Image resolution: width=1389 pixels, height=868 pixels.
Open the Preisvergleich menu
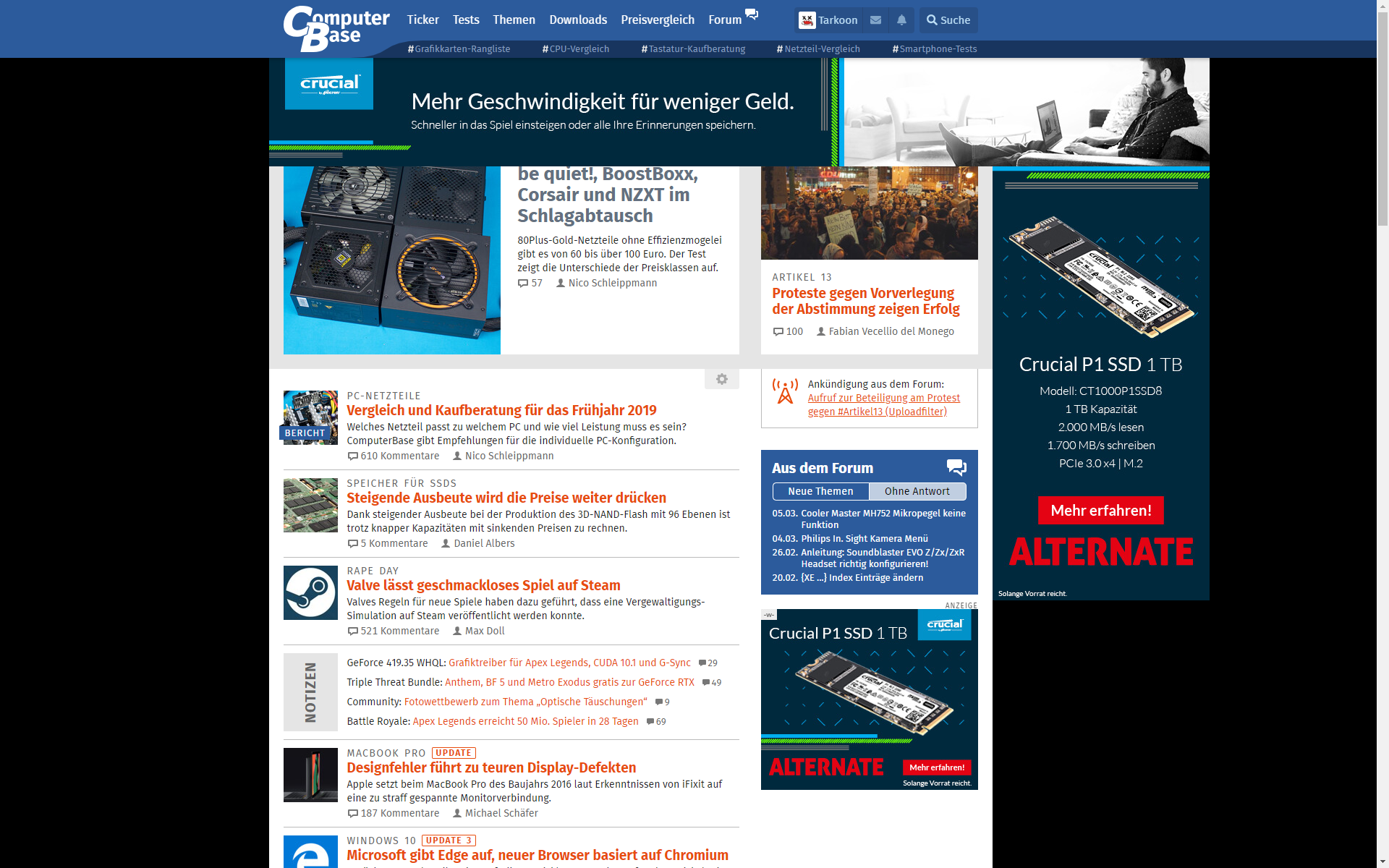(x=657, y=20)
